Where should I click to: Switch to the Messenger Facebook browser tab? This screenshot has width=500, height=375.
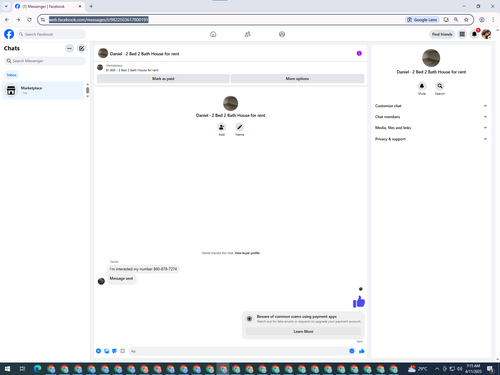[x=48, y=6]
